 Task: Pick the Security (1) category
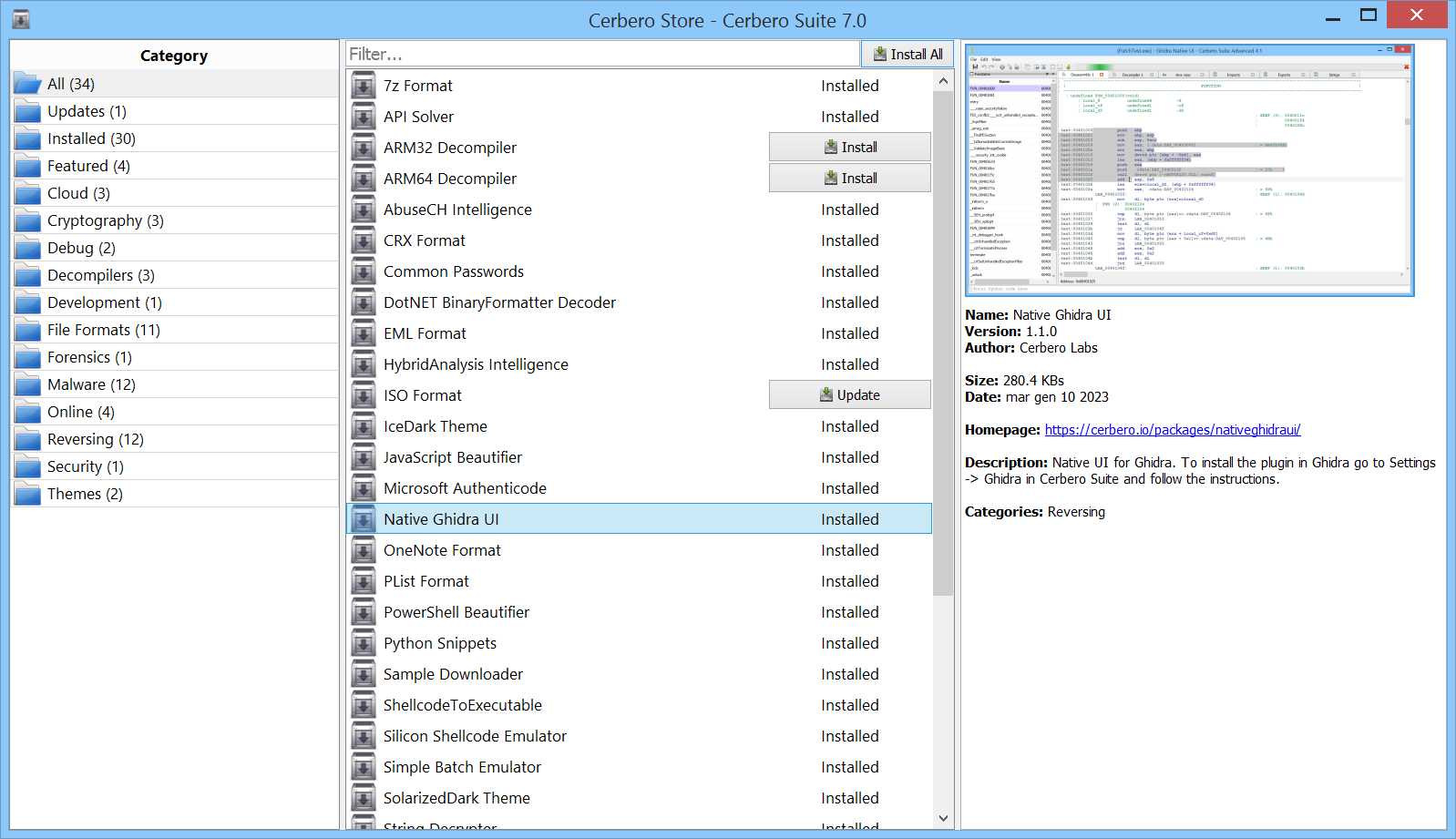pyautogui.click(x=174, y=466)
